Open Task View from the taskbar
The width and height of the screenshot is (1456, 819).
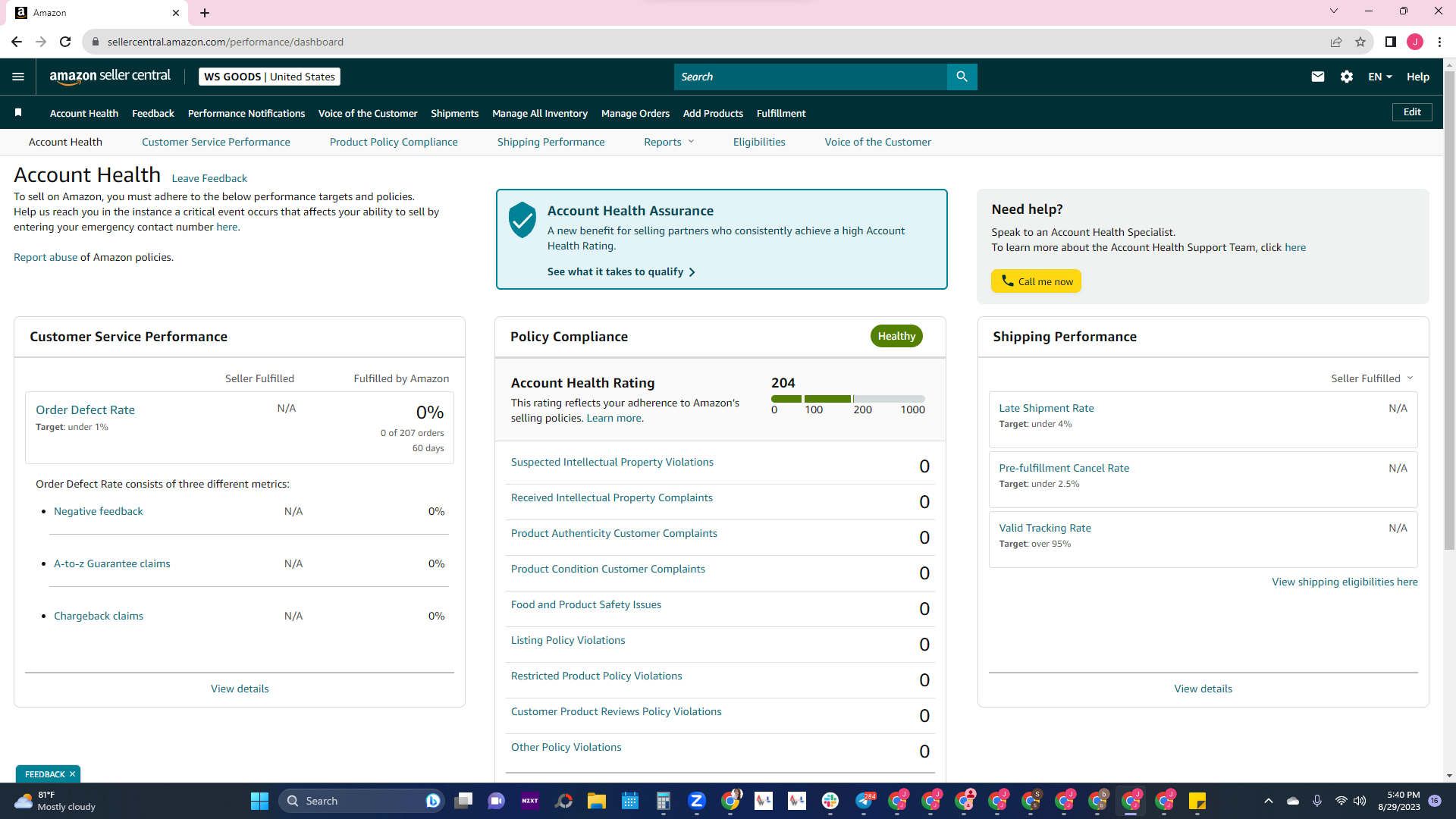(x=463, y=801)
